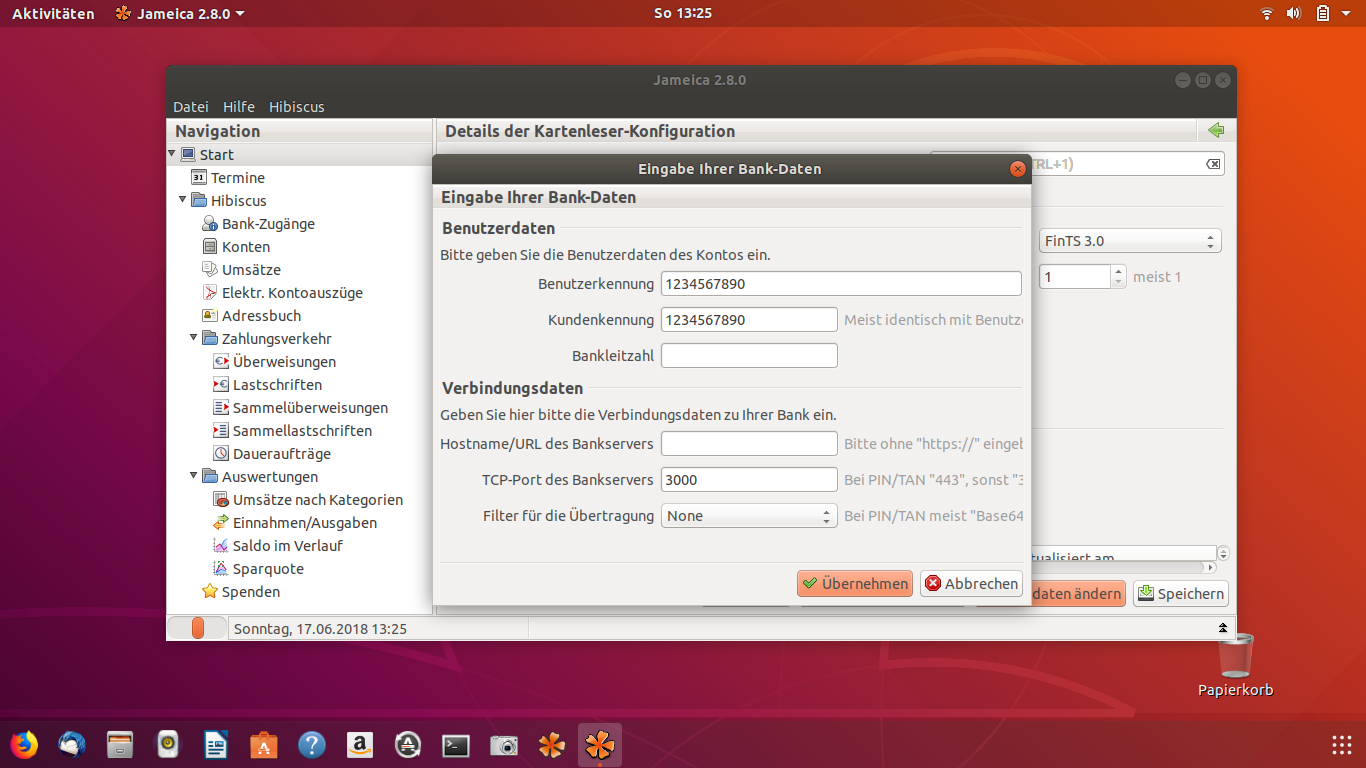Open Software Updater from the dock
Image resolution: width=1366 pixels, height=768 pixels.
(x=408, y=745)
